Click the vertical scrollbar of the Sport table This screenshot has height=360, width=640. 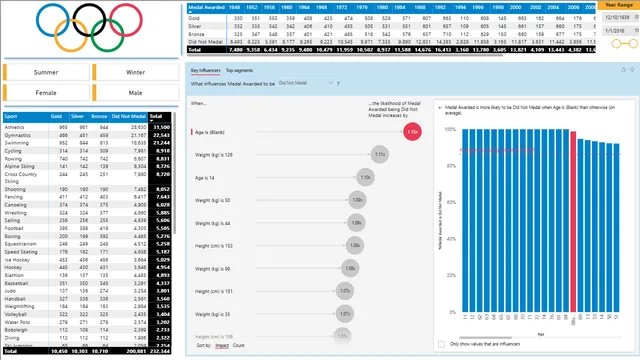[175, 173]
